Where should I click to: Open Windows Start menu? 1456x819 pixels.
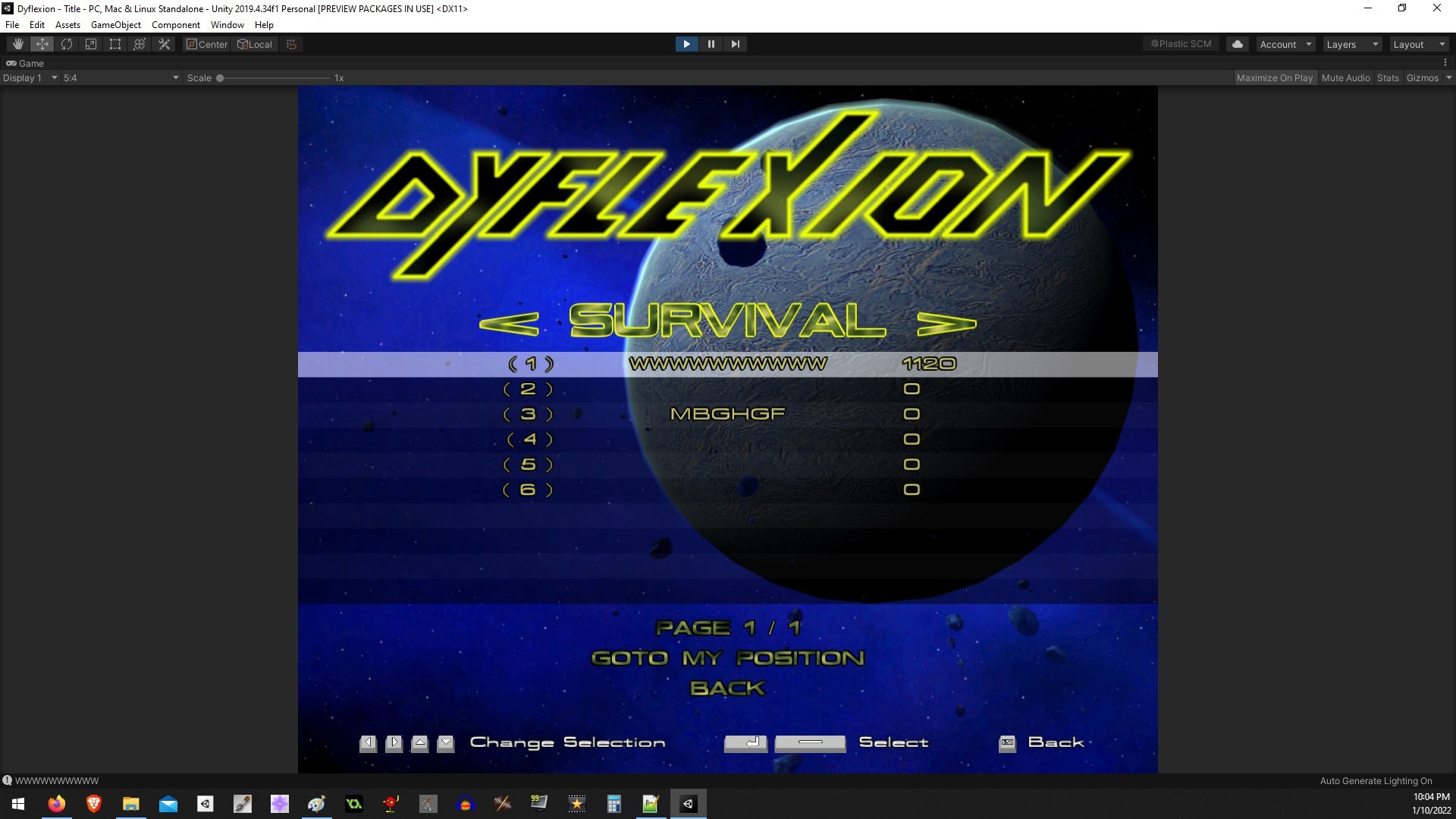click(18, 804)
